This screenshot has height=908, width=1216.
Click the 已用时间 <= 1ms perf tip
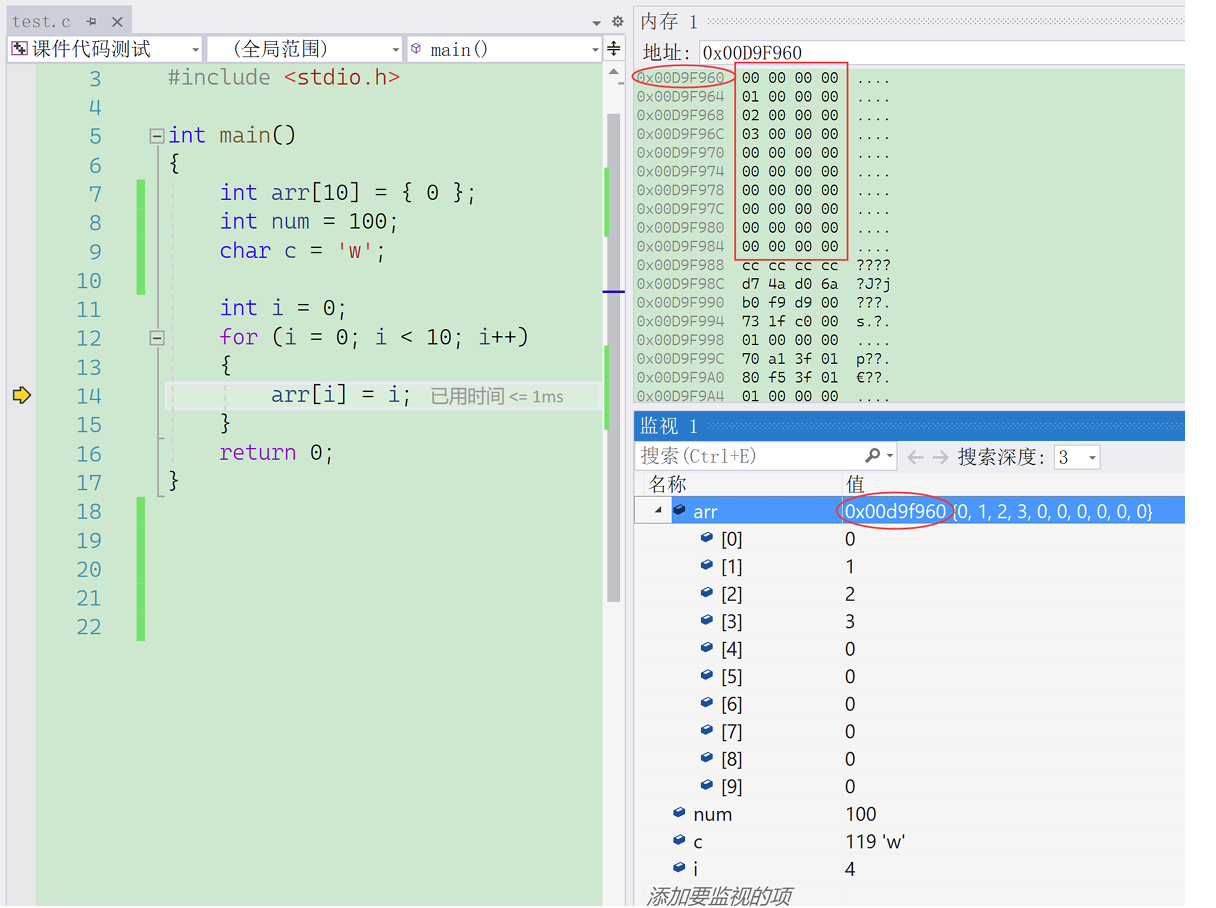(x=497, y=397)
